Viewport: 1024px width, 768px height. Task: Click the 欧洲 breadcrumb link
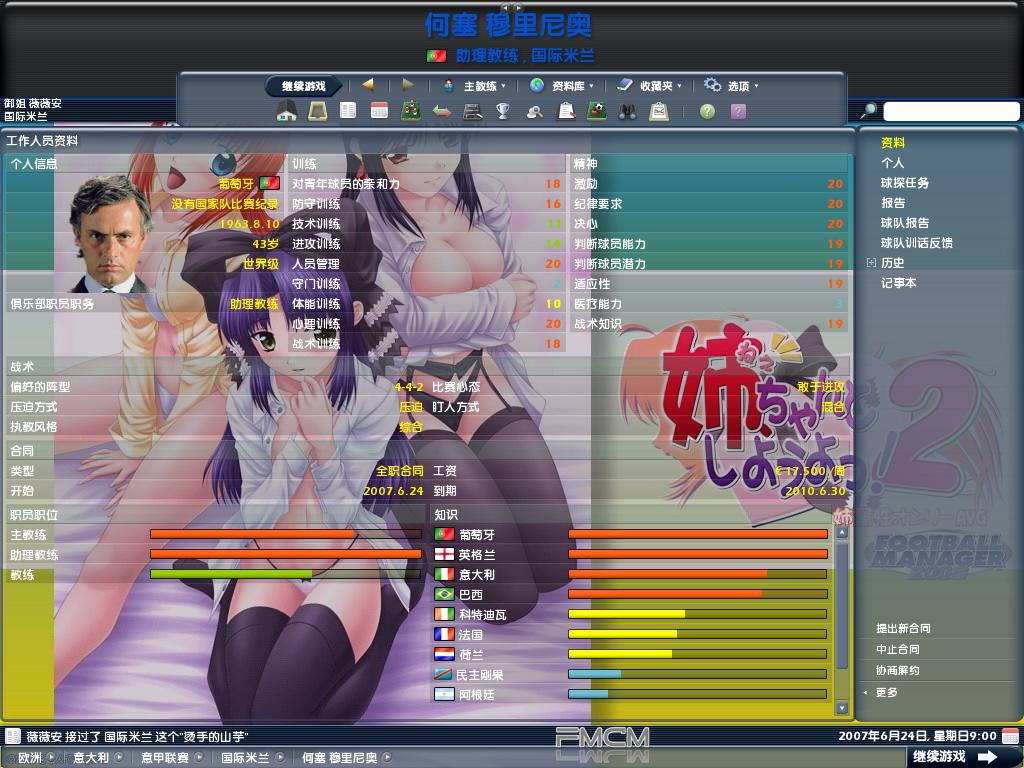(30, 758)
